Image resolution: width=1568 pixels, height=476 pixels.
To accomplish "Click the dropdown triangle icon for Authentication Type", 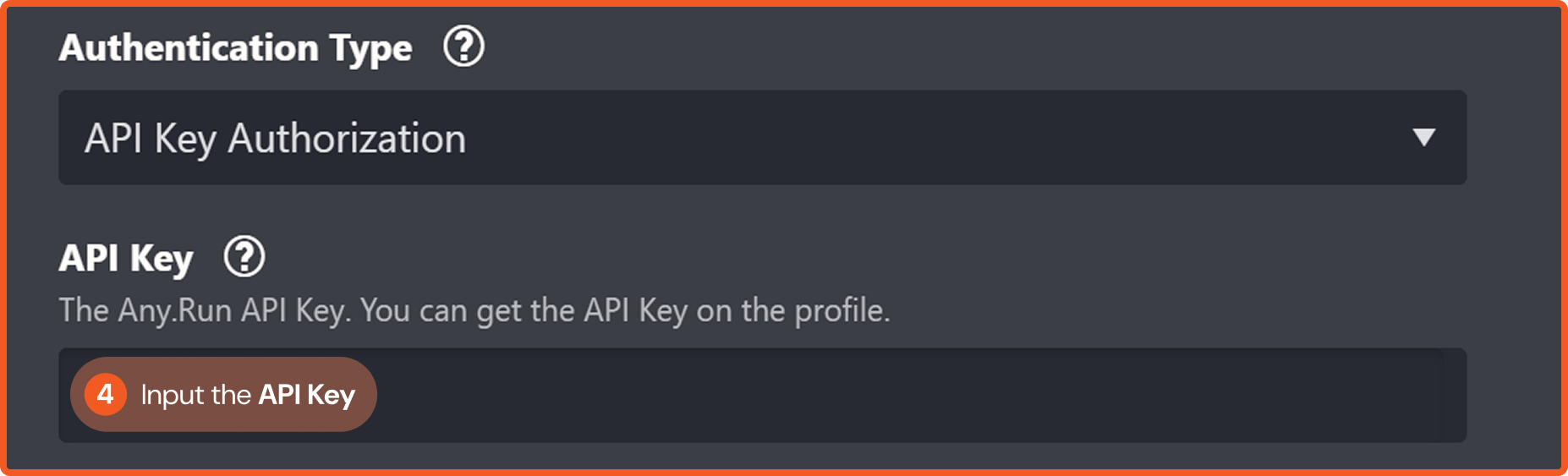I will 1424,138.
